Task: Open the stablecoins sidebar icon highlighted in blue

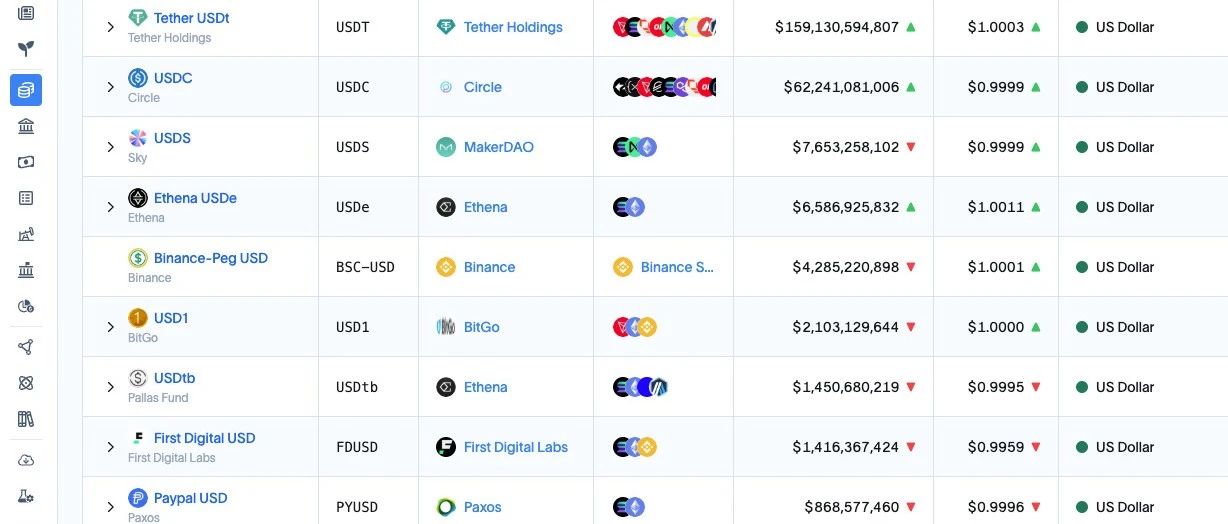Action: coord(26,90)
